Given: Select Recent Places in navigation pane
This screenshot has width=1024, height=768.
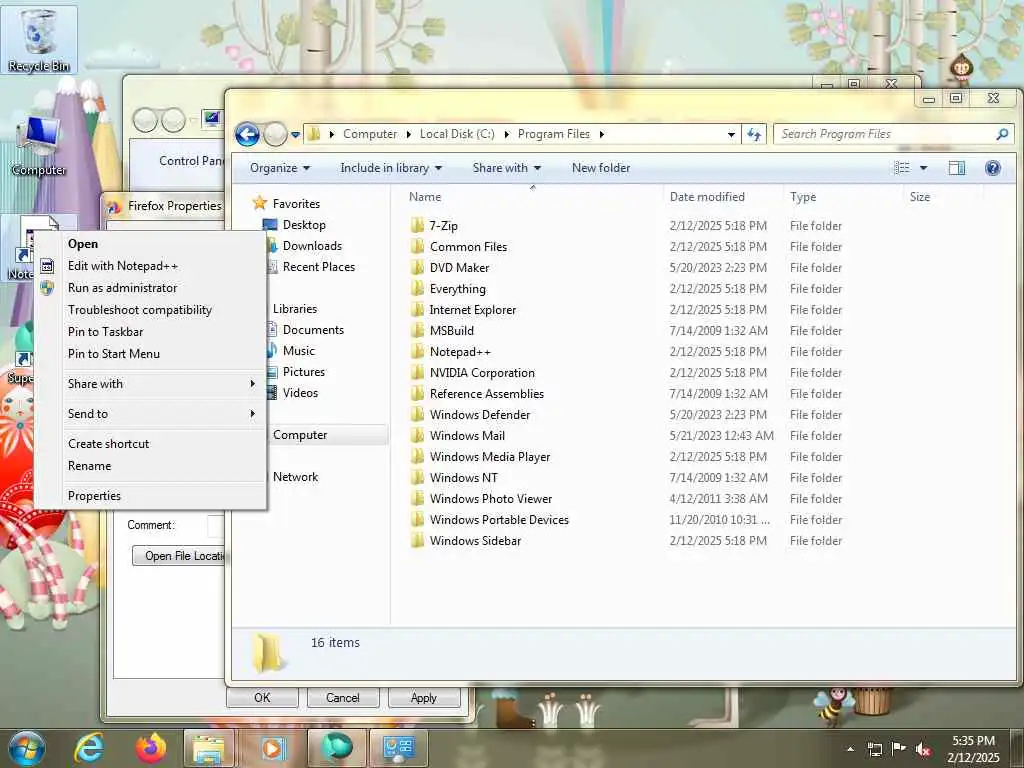Looking at the screenshot, I should click(319, 266).
